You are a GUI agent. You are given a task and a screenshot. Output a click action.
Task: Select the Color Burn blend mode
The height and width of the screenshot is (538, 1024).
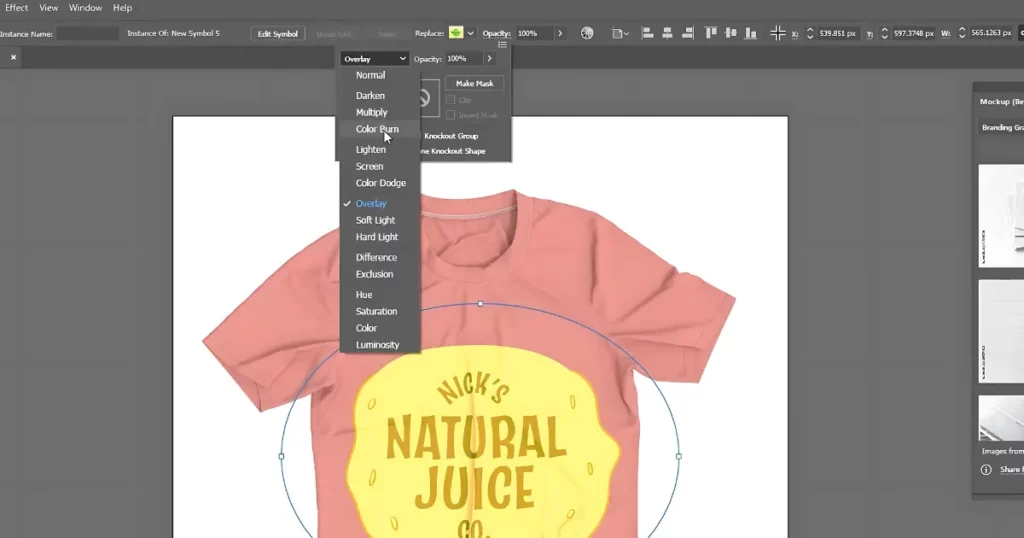point(379,129)
